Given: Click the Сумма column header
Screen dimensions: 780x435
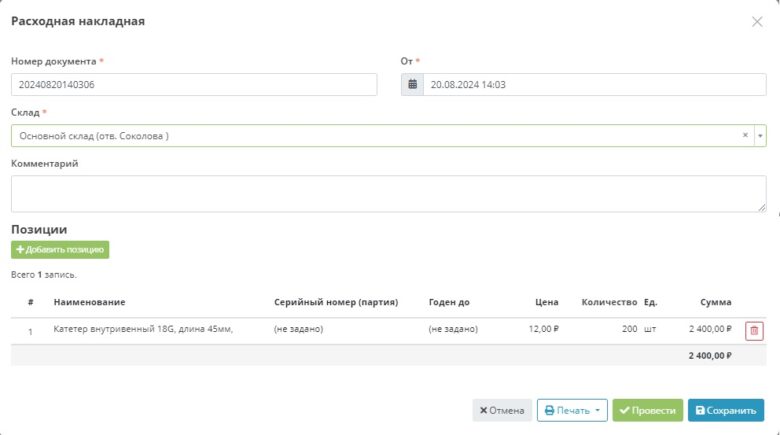Looking at the screenshot, I should tap(716, 302).
